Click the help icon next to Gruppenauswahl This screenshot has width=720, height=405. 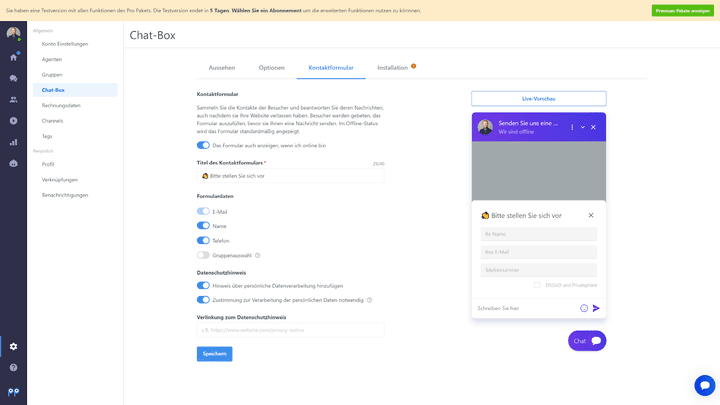pos(258,256)
